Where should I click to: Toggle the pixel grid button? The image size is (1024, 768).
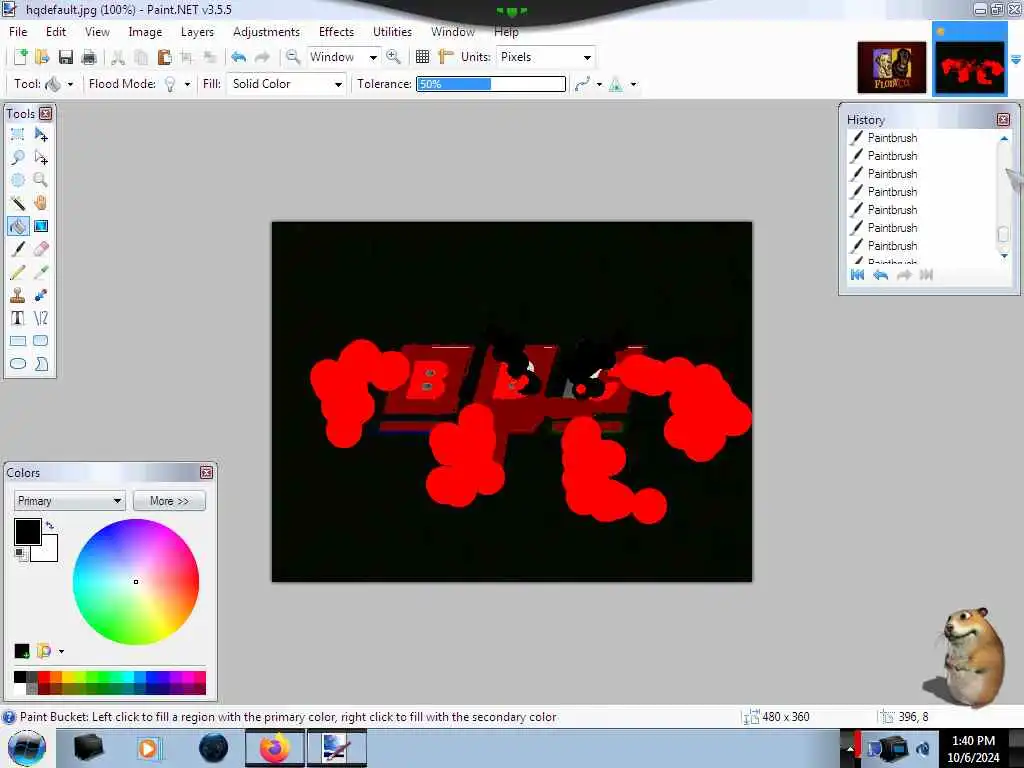click(423, 57)
